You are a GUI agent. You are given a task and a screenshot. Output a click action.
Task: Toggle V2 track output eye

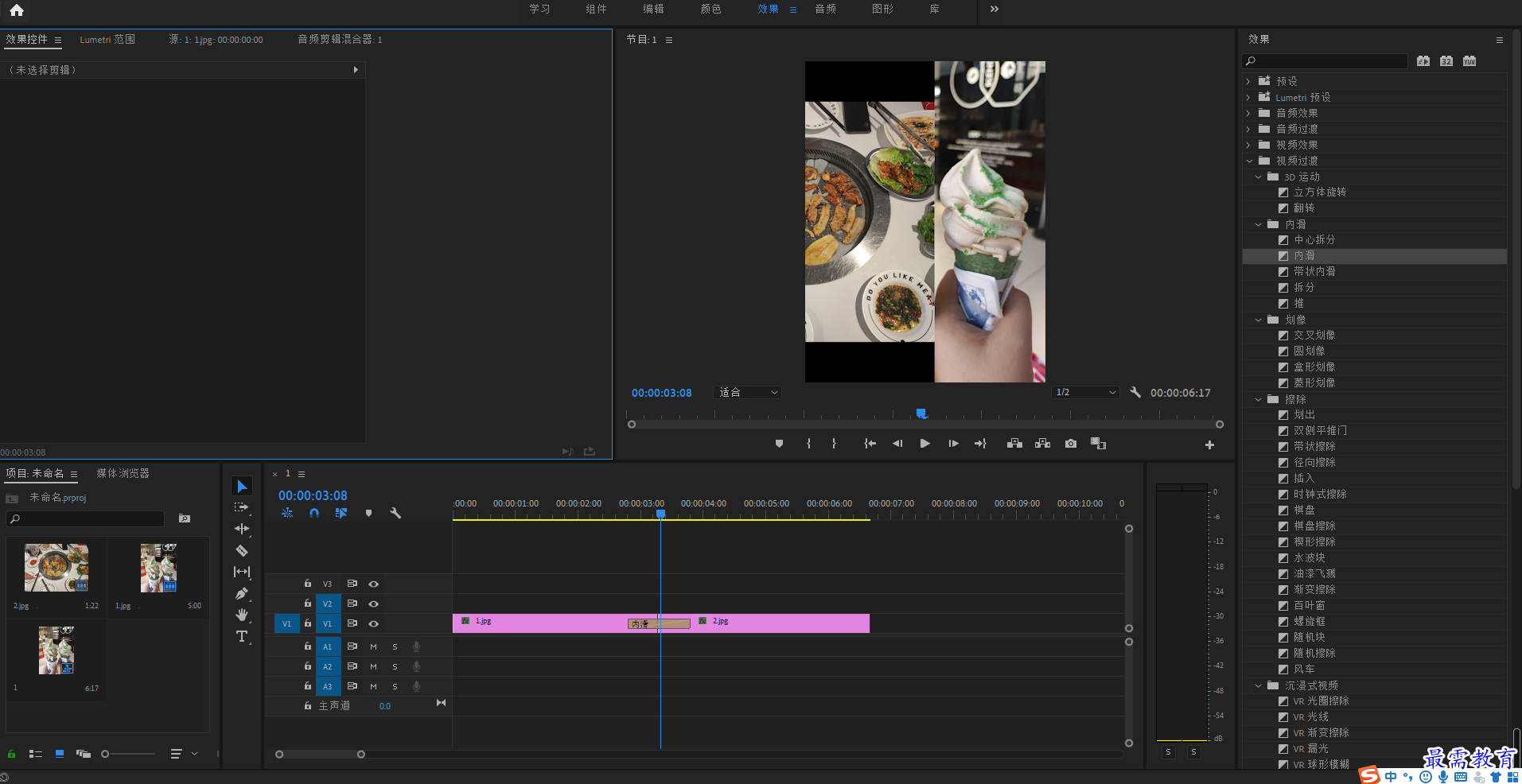tap(373, 604)
